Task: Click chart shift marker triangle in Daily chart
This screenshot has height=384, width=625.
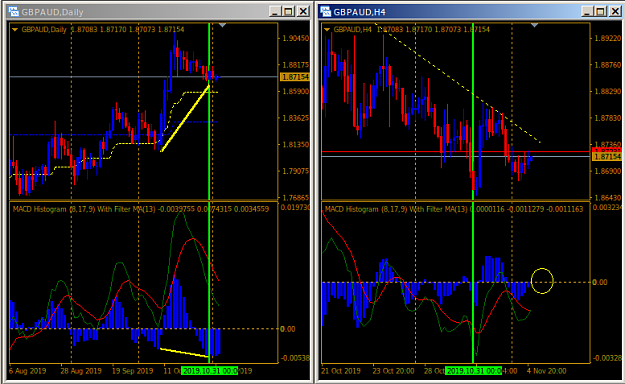Action: pyautogui.click(x=222, y=26)
